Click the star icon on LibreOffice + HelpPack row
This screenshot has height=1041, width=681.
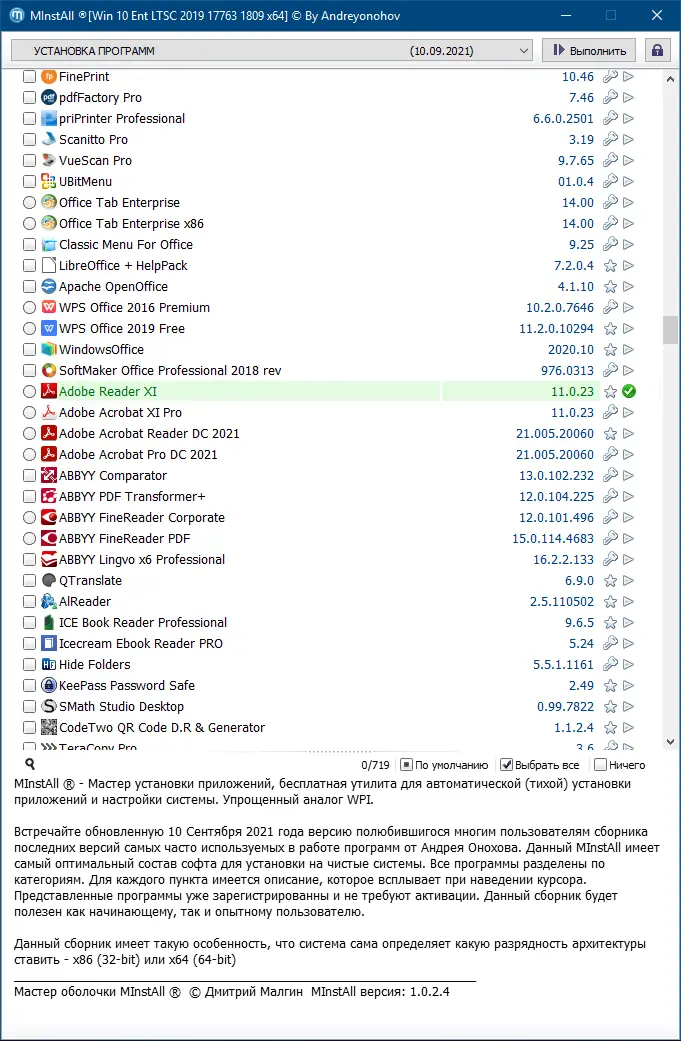(x=610, y=266)
